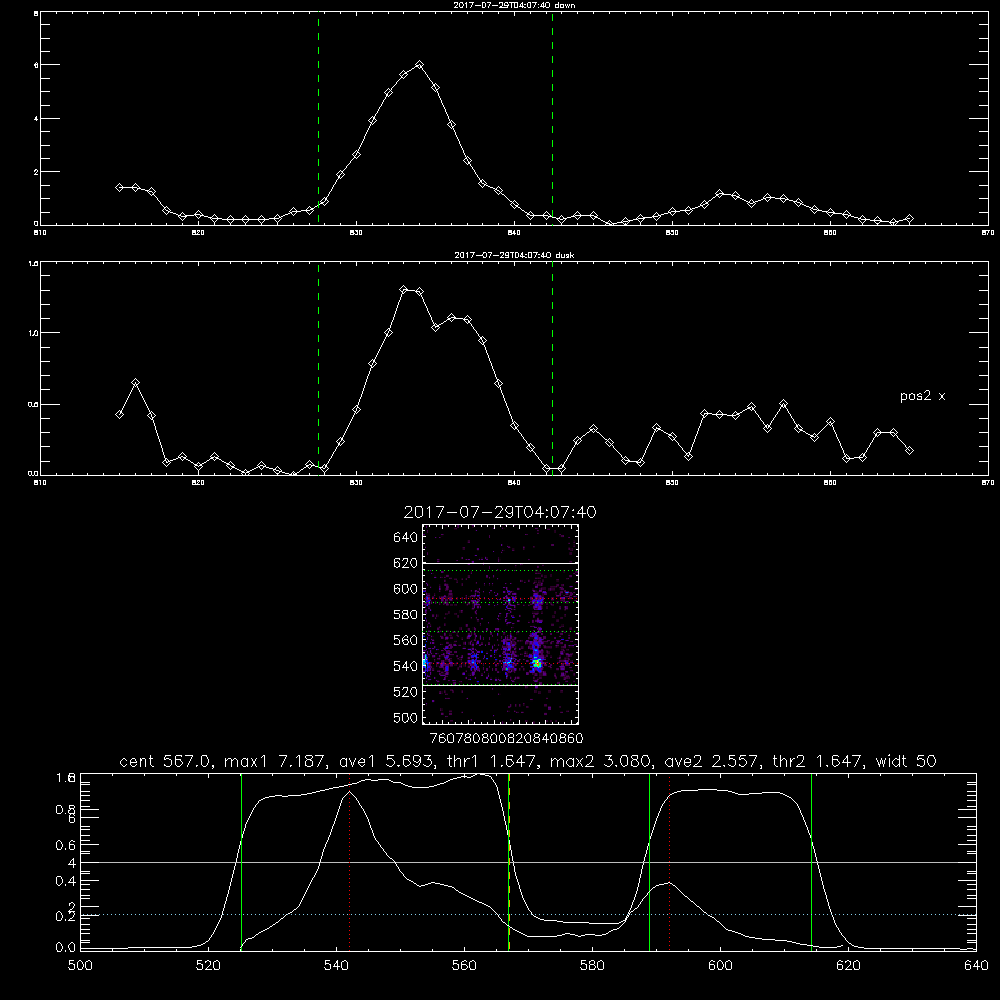This screenshot has height=1000, width=1000.
Task: Click the solid green line near 614 in profile plot
Action: point(811,861)
